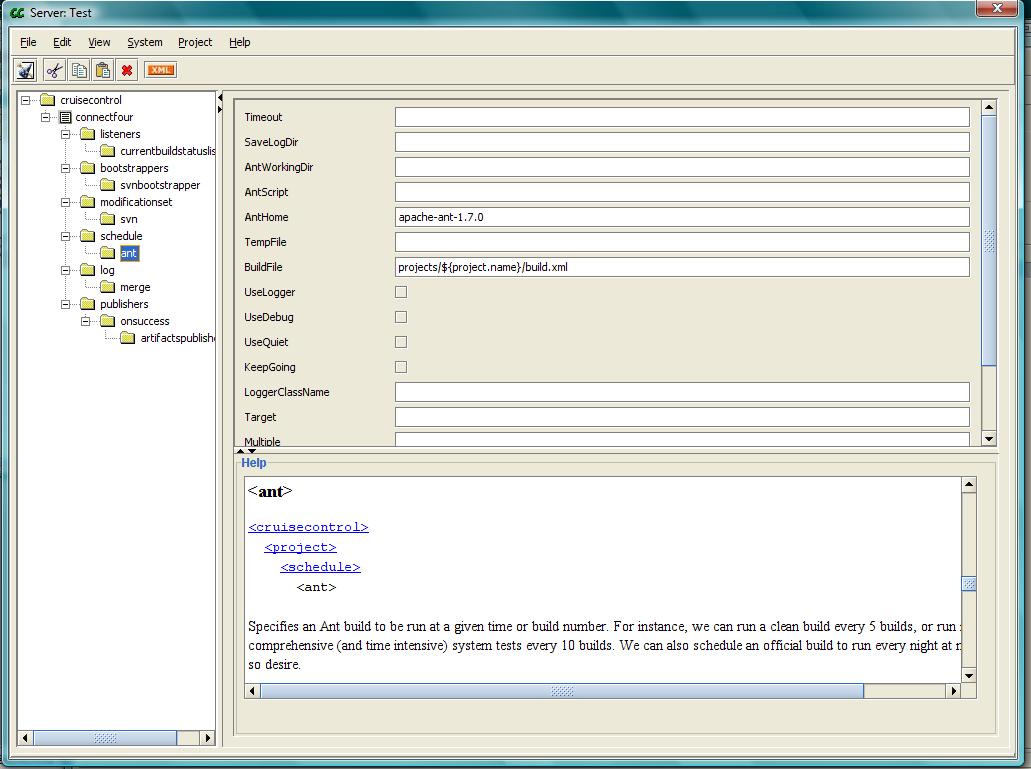The height and width of the screenshot is (769, 1031).
Task: Toggle the UseDebug checkbox
Action: point(401,317)
